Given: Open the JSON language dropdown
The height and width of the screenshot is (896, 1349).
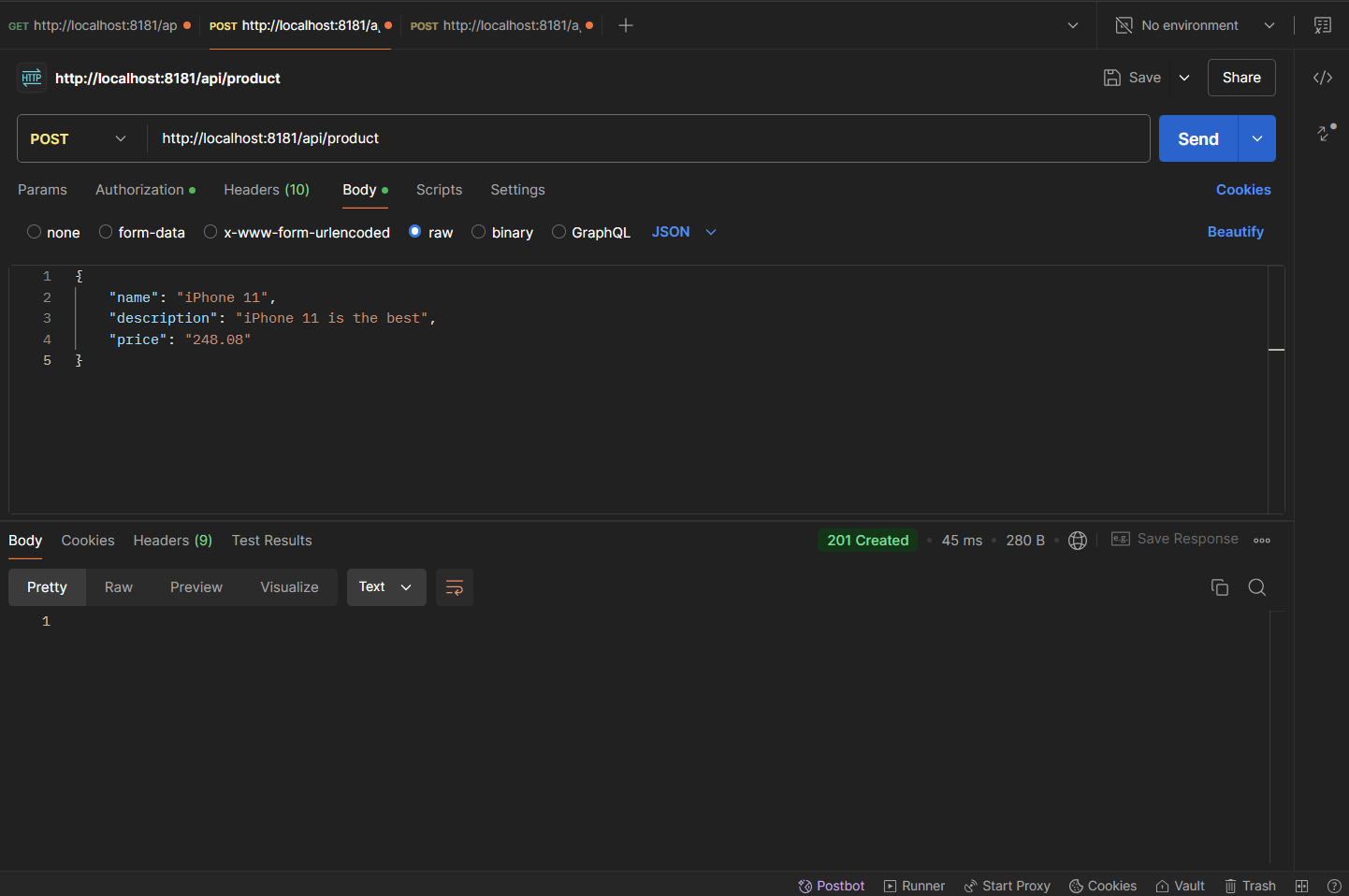Looking at the screenshot, I should (x=684, y=231).
